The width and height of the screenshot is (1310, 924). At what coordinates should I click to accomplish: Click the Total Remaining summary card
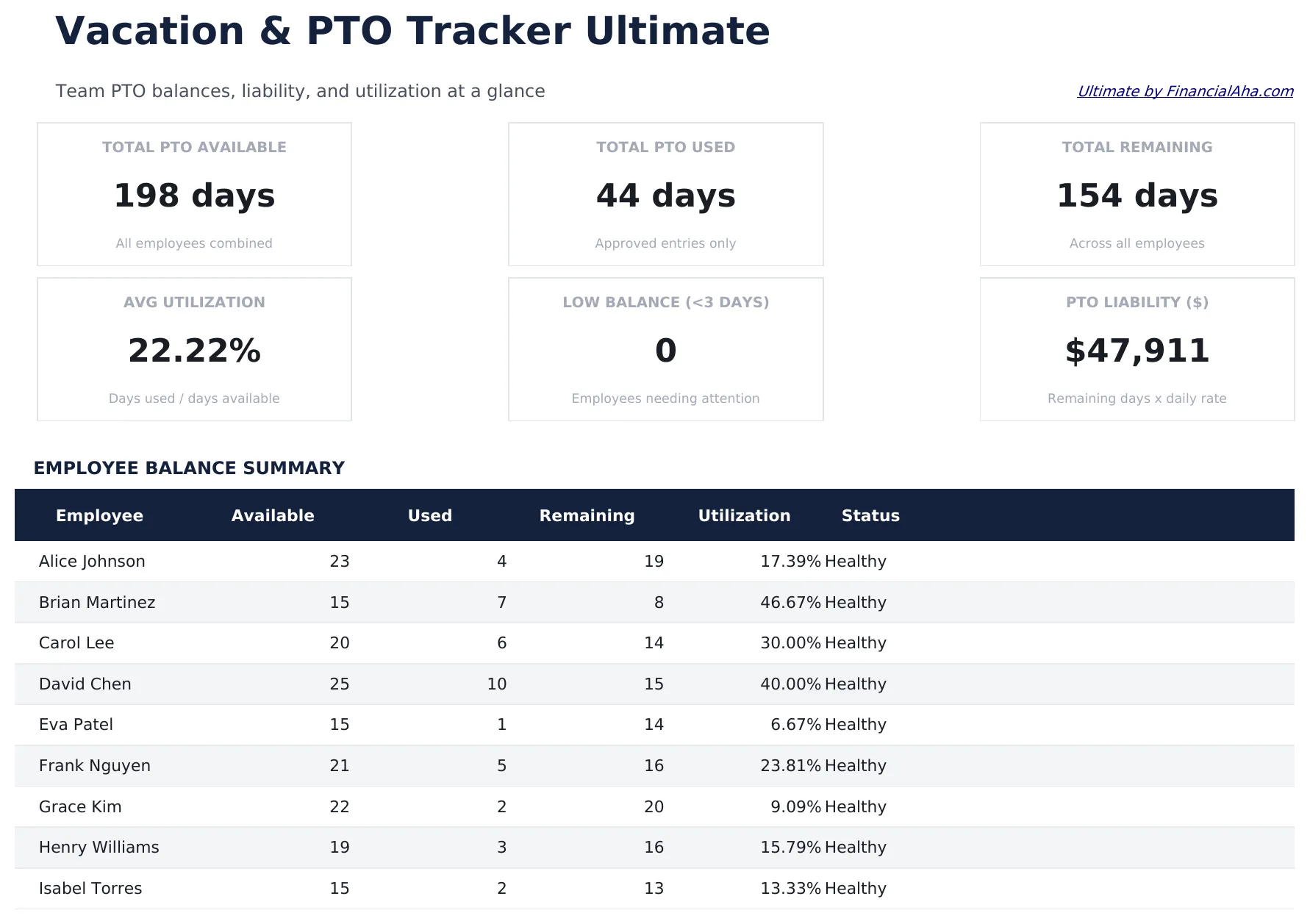point(1137,194)
